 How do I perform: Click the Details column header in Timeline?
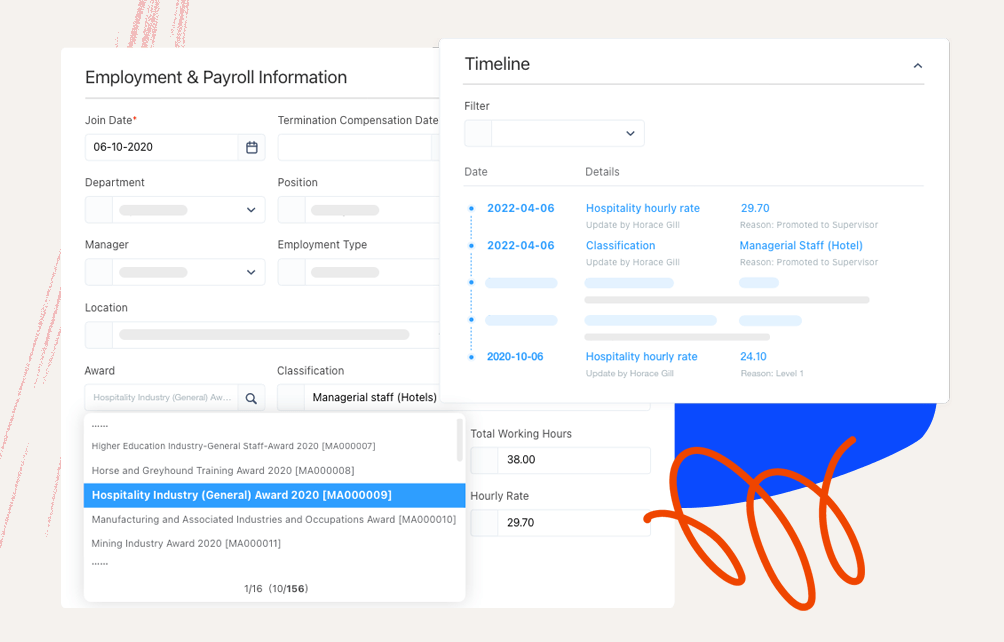point(602,172)
